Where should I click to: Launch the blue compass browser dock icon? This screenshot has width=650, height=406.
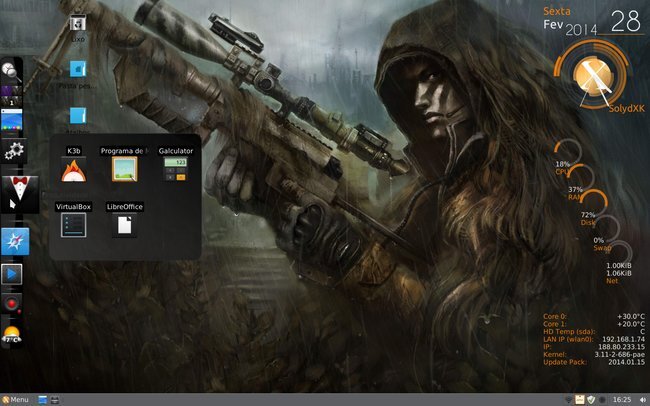click(15, 241)
